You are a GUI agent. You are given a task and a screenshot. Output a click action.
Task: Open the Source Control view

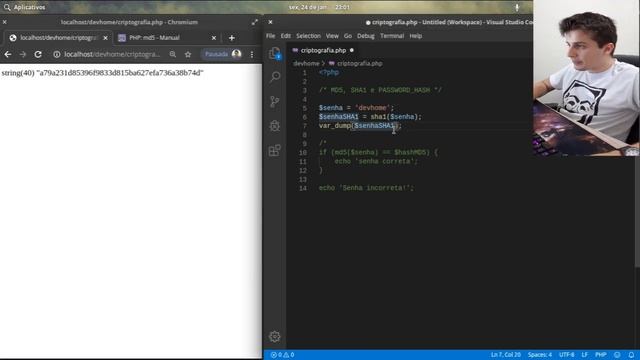coord(275,101)
